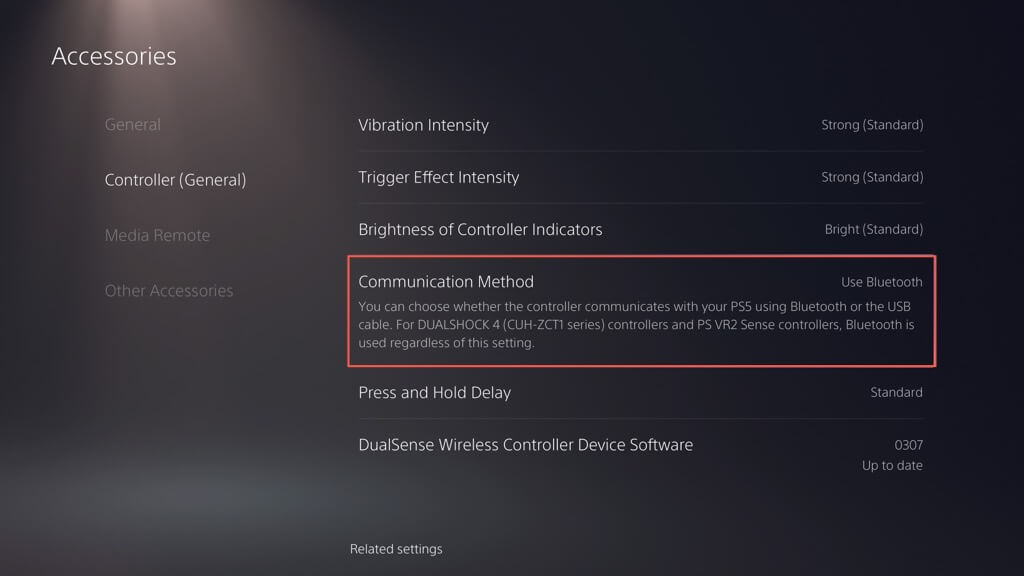The image size is (1024, 576).
Task: Go to Other Accessories settings
Action: click(168, 291)
